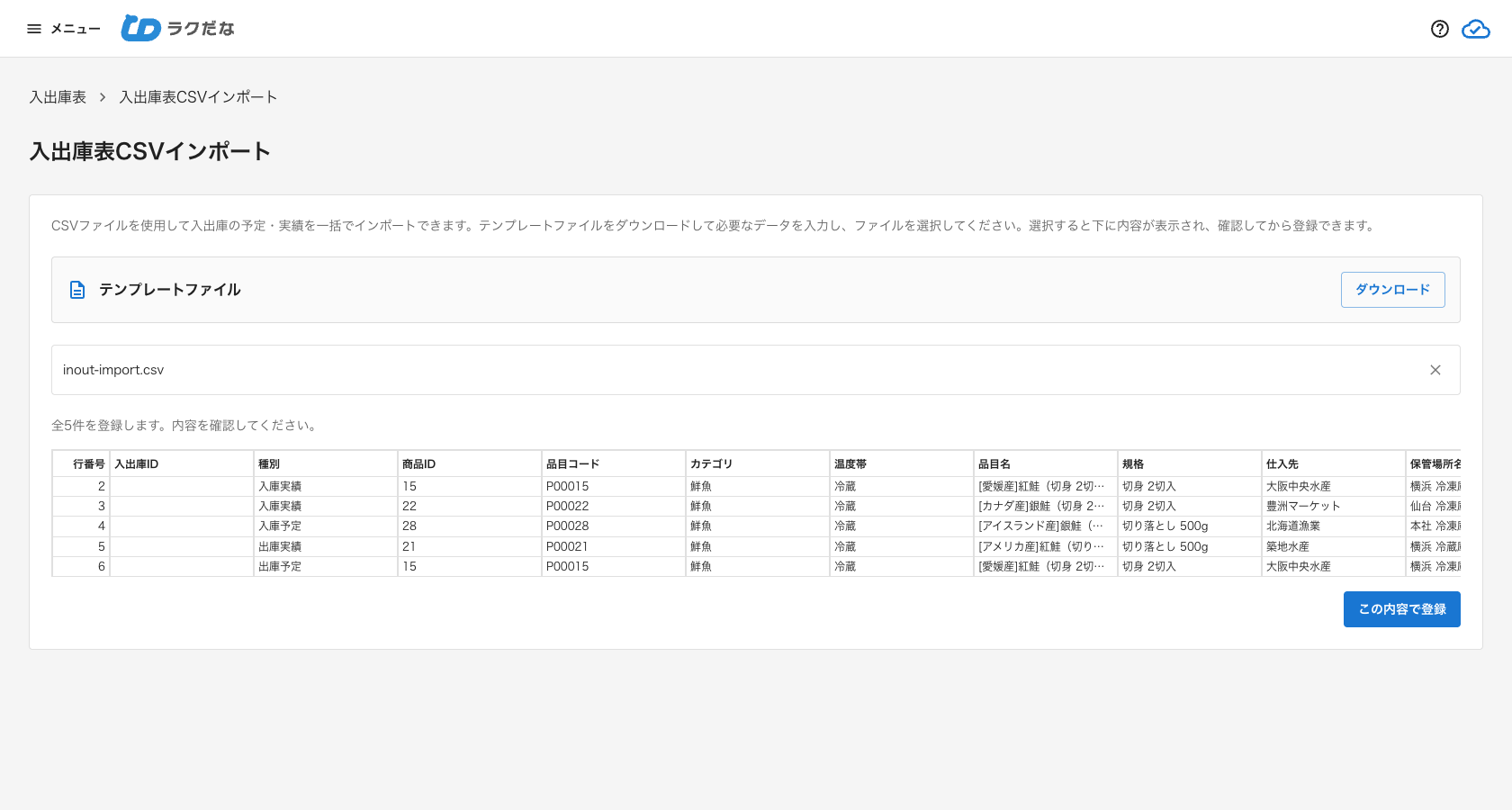Click the 北海道漁業 supplier cell
This screenshot has width=1512, height=810.
pos(1334,526)
